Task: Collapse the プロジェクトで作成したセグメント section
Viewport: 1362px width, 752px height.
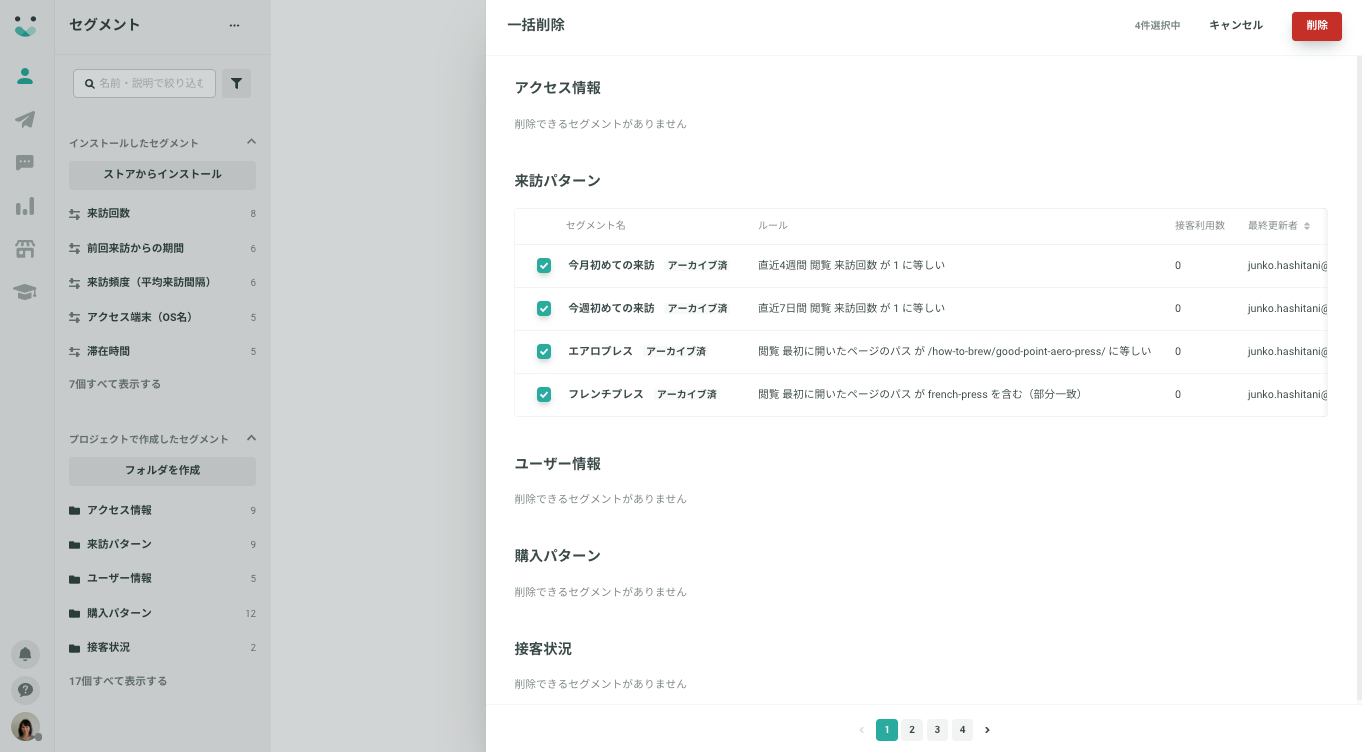Action: click(251, 438)
